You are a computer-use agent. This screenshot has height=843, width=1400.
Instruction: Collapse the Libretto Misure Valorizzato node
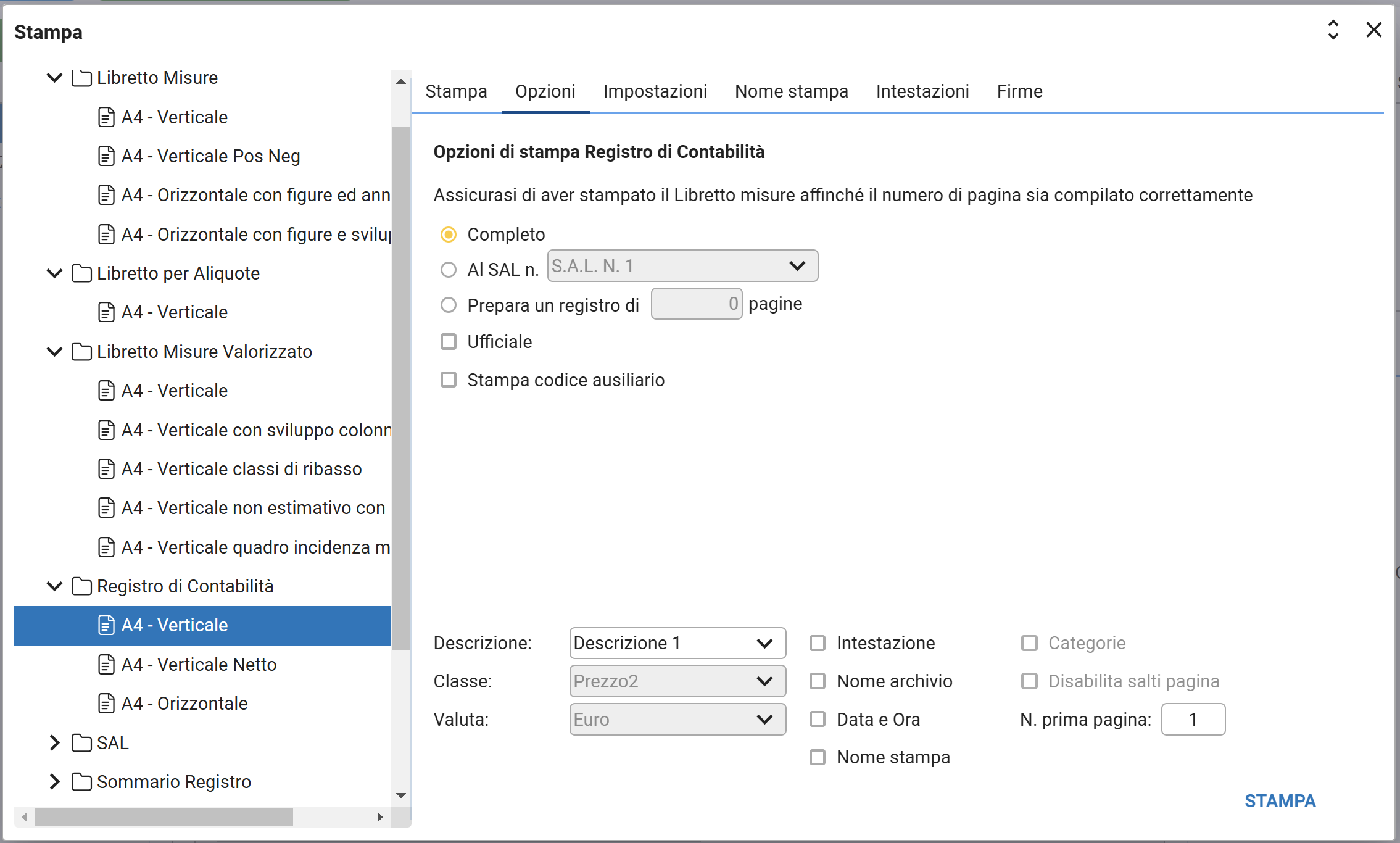[x=54, y=352]
